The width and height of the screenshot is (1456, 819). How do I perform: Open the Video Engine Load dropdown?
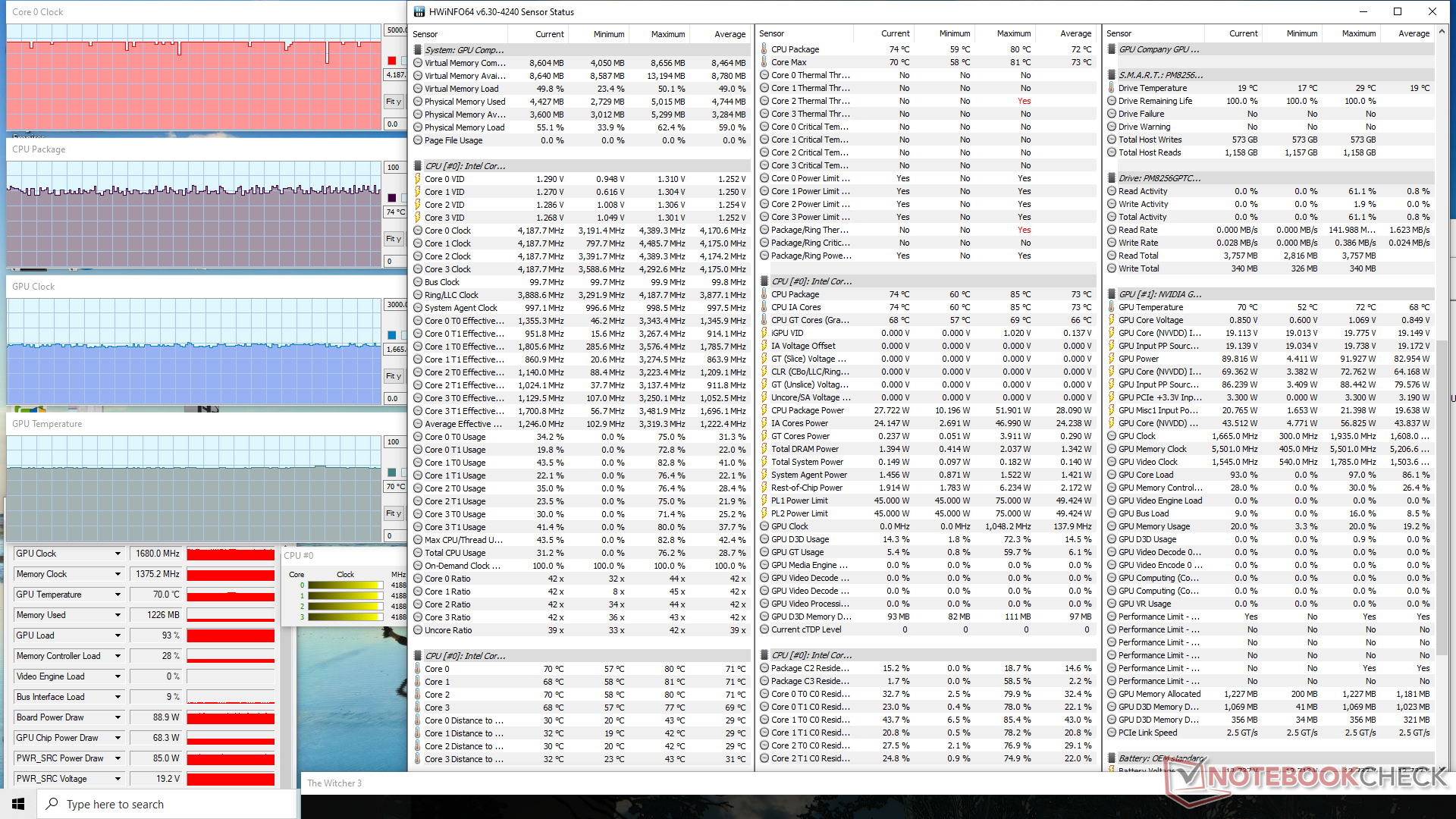pos(118,676)
